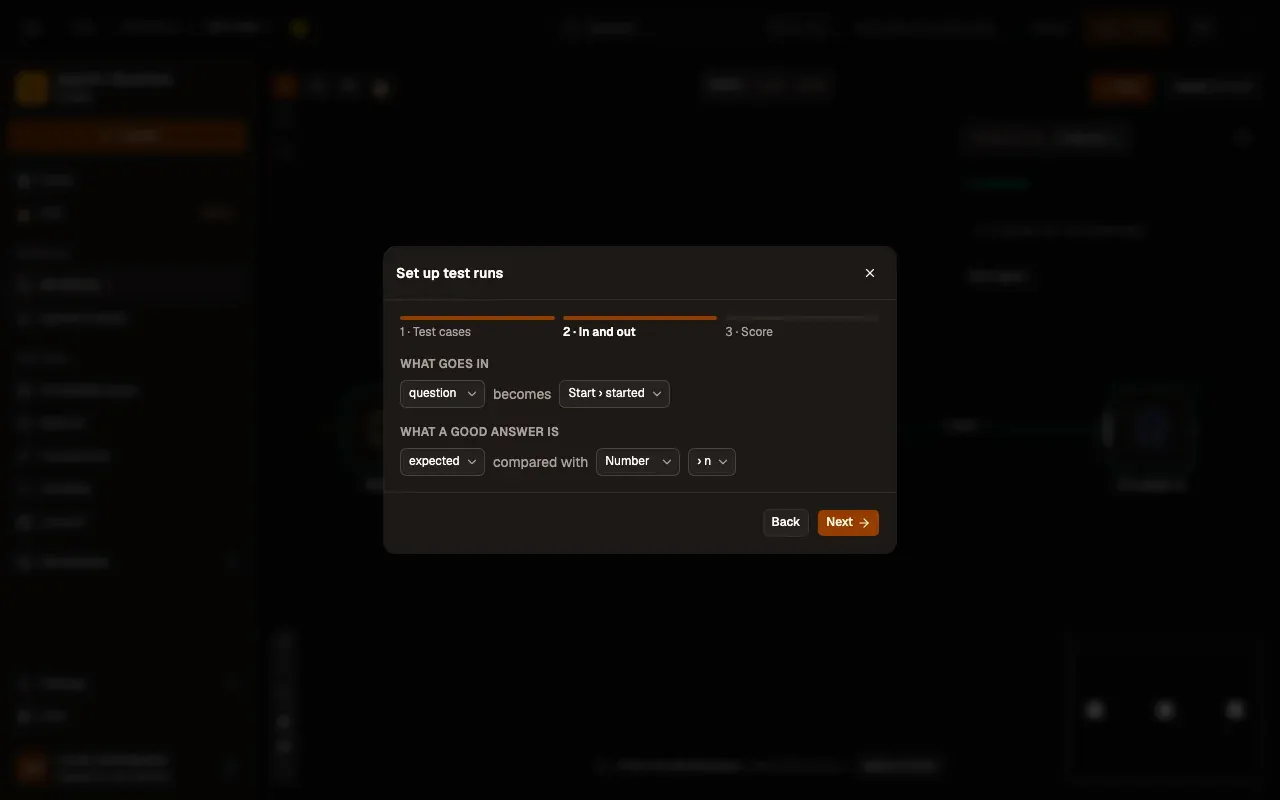Select the step 2 In and out tab

(640, 328)
